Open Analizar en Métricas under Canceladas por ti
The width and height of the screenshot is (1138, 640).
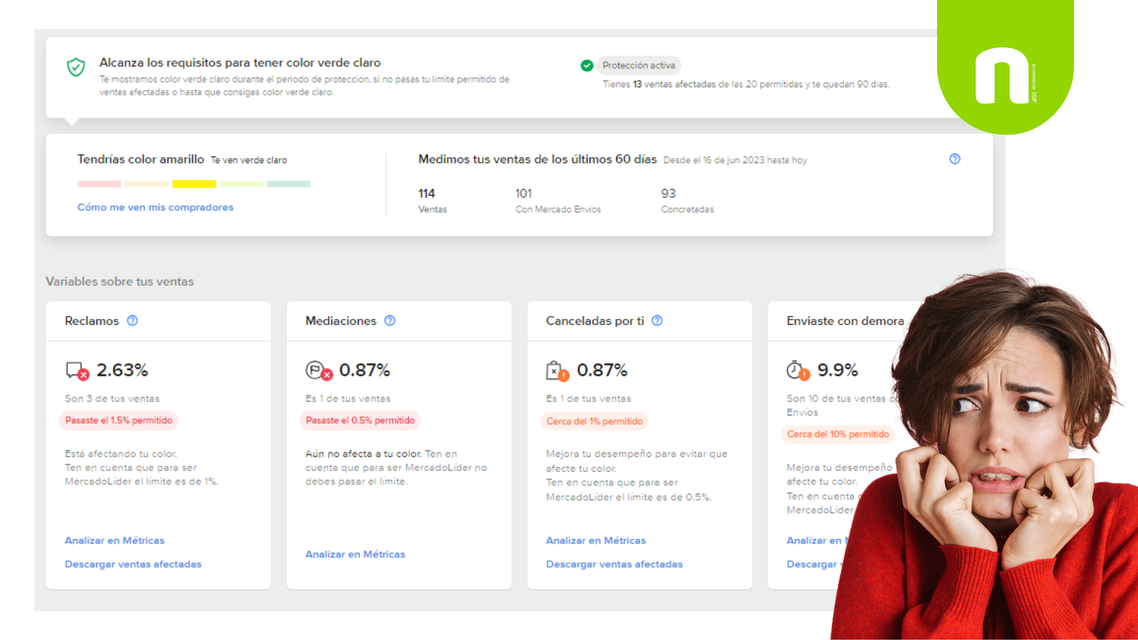pyautogui.click(x=596, y=541)
